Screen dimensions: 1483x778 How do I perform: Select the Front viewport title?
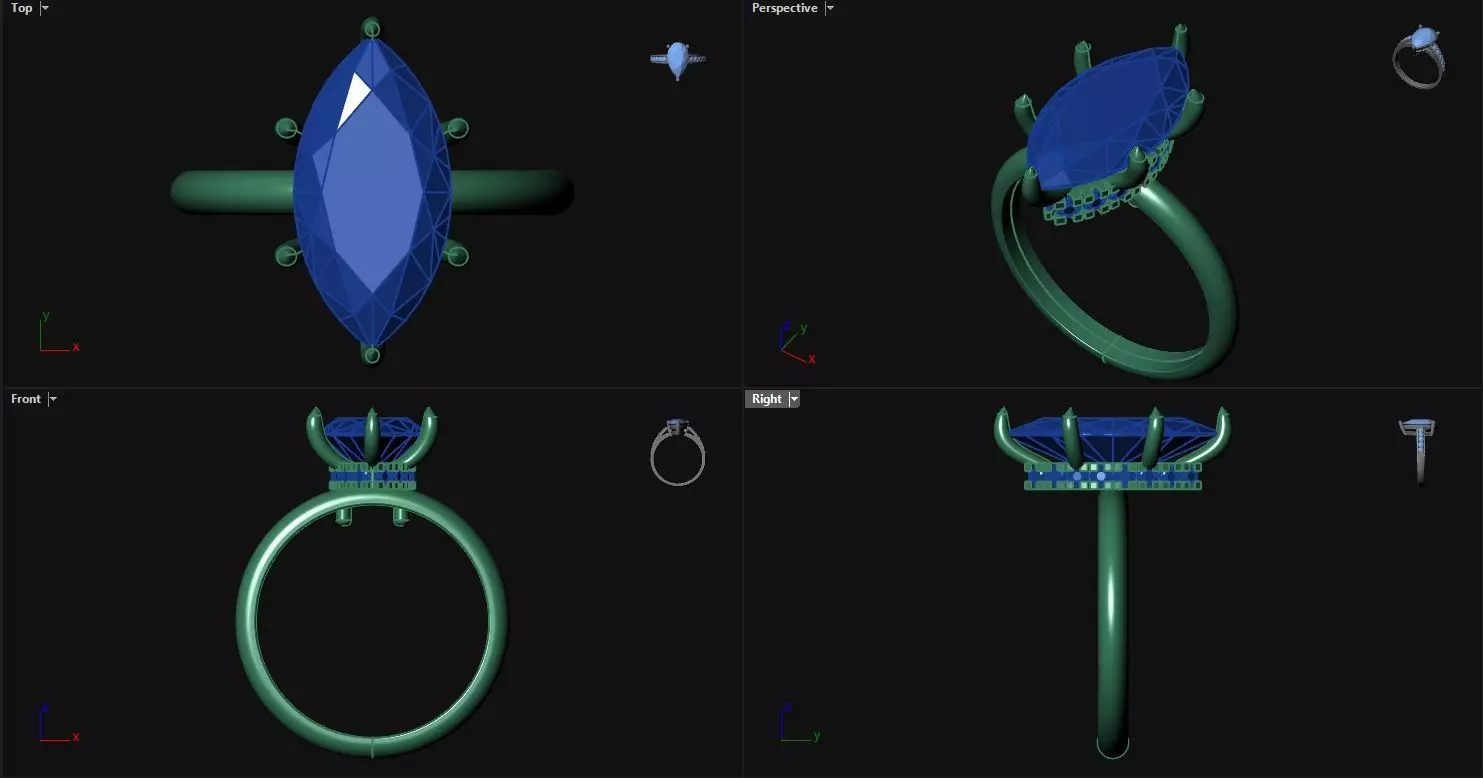[x=26, y=399]
